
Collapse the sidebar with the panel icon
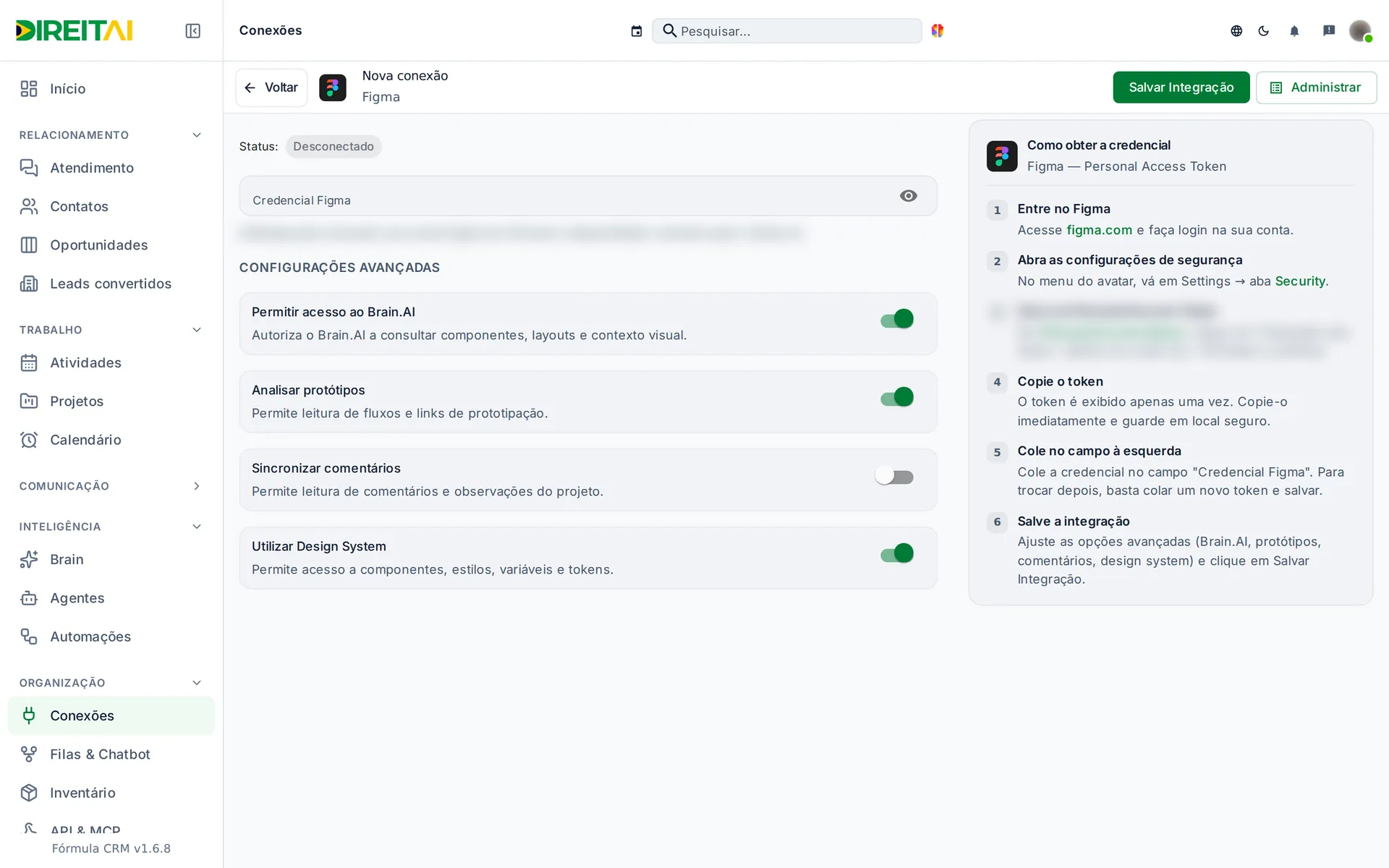192,30
